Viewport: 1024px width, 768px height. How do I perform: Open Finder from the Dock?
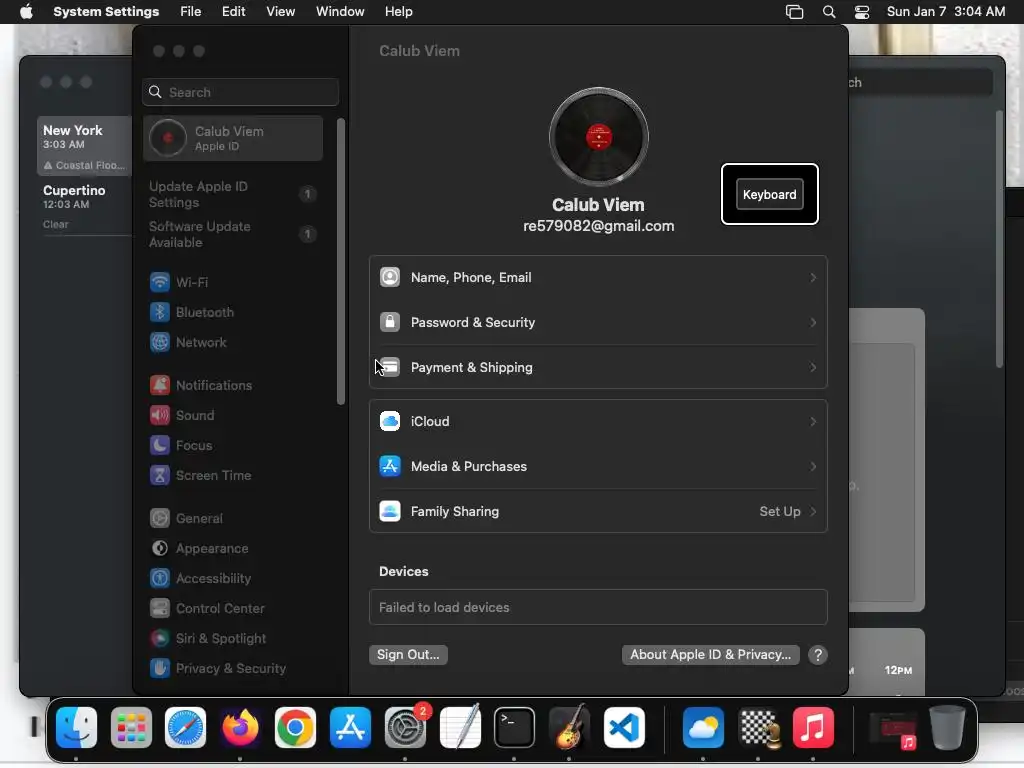[x=76, y=727]
